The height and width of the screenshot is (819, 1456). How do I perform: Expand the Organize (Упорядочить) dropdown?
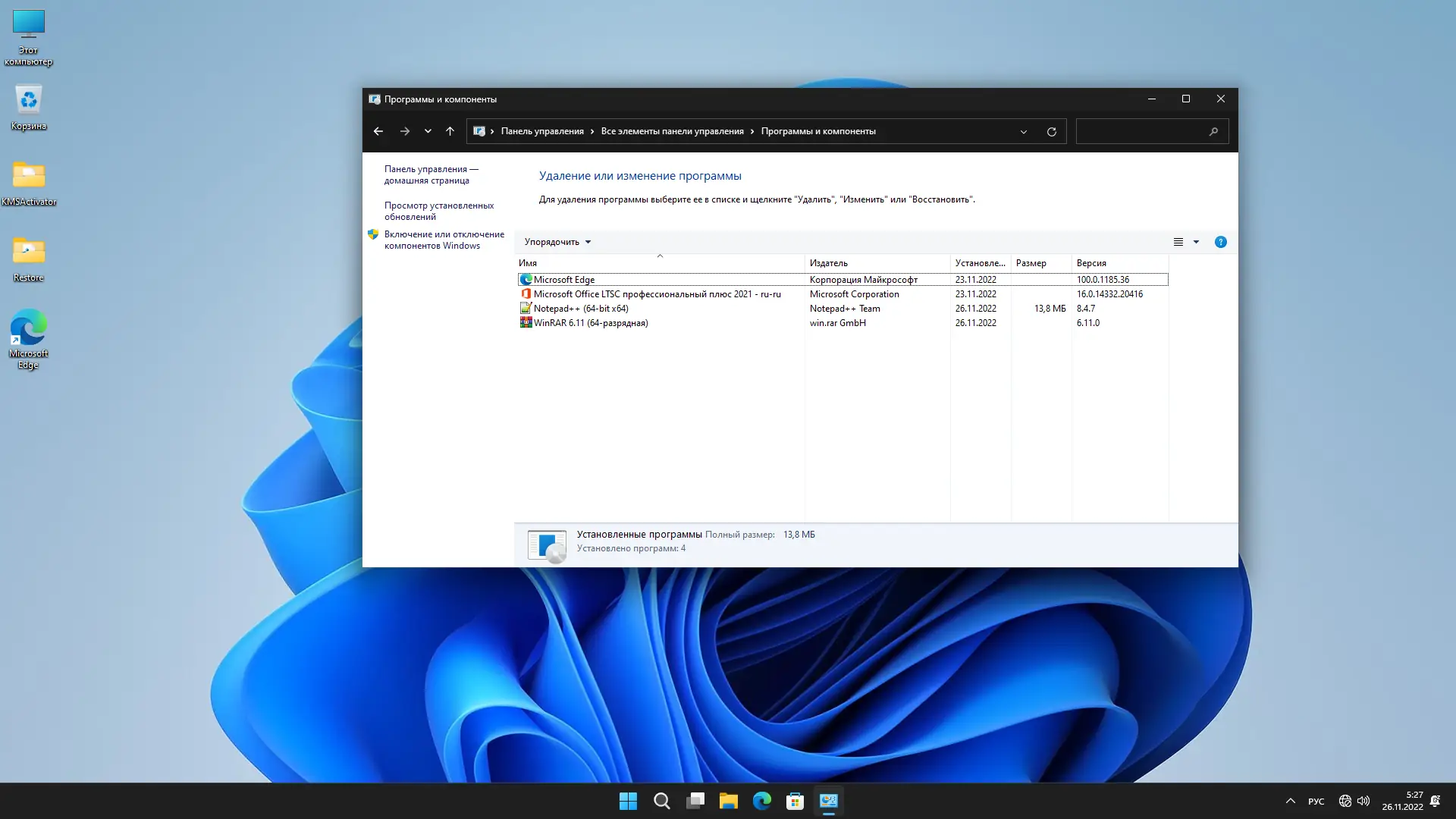557,242
